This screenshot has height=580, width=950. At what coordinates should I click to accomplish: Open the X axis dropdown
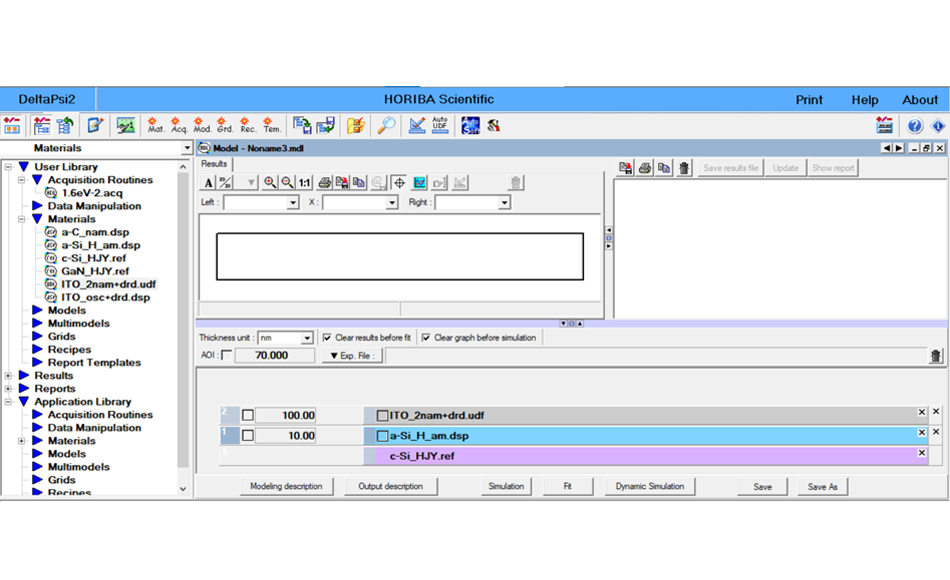(392, 202)
